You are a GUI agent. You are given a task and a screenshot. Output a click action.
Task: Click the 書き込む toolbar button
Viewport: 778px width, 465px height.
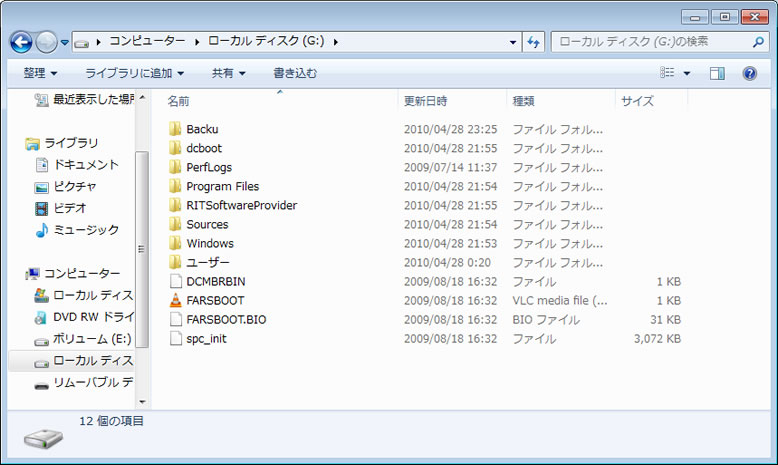point(295,73)
